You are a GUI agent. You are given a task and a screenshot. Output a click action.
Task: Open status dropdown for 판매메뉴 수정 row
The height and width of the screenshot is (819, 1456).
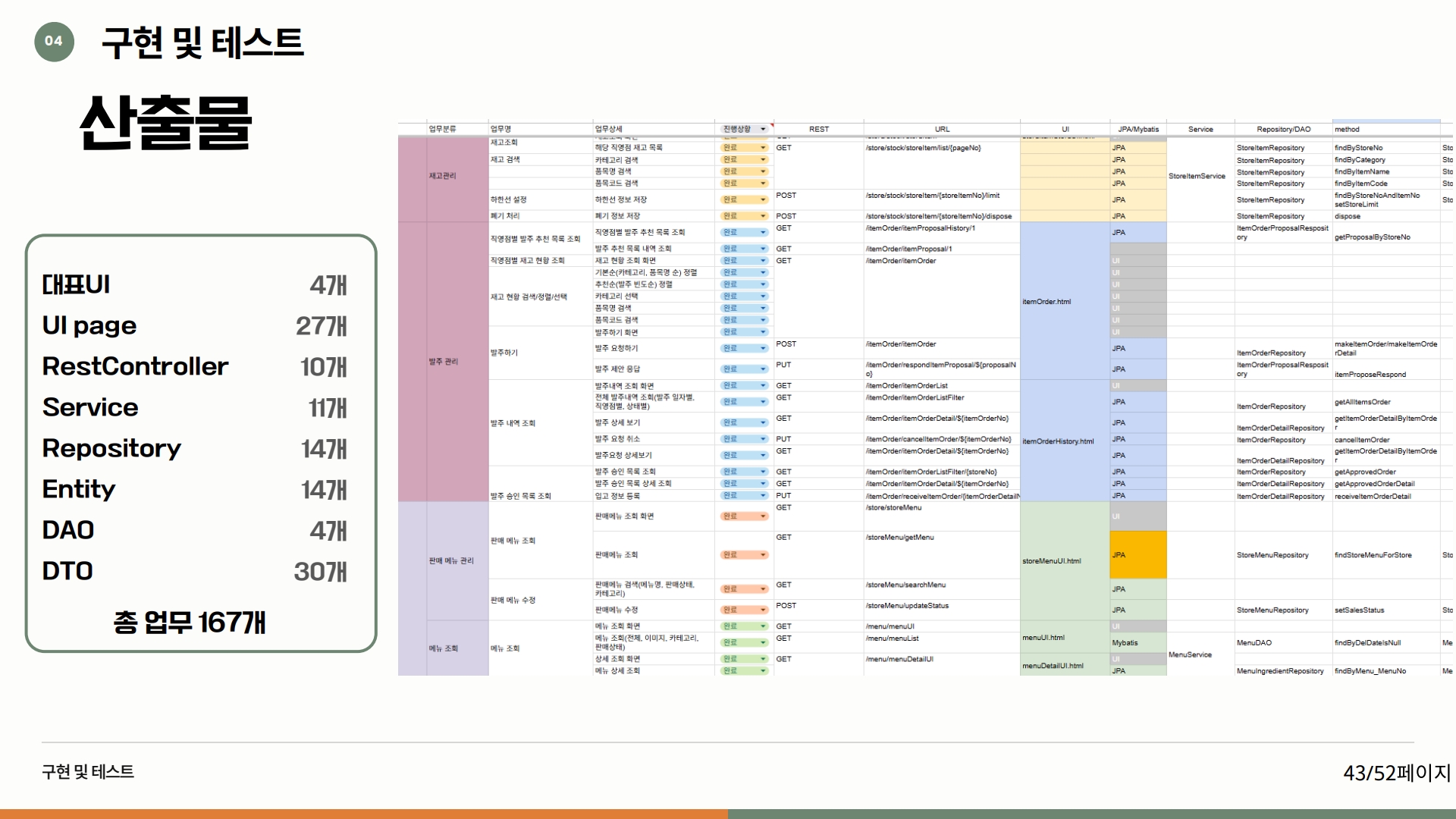tap(764, 610)
